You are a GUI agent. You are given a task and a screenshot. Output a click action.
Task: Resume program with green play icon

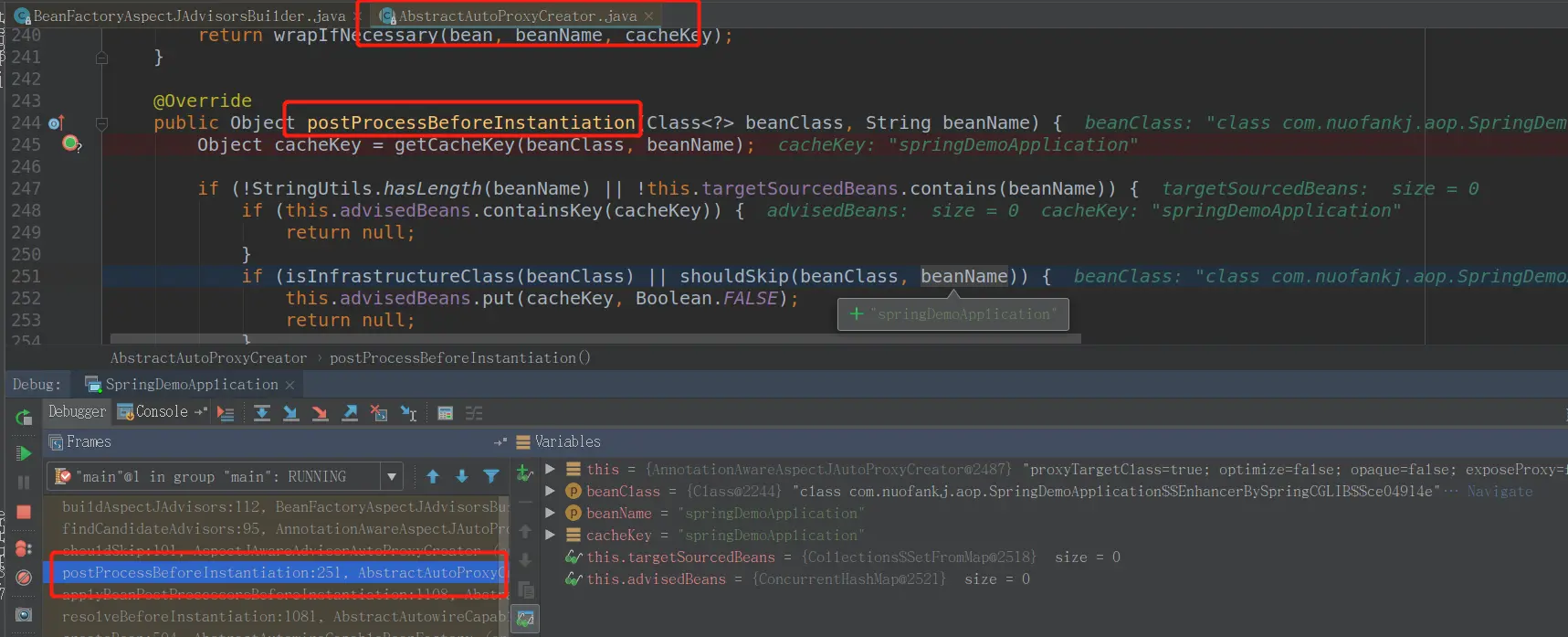[24, 453]
